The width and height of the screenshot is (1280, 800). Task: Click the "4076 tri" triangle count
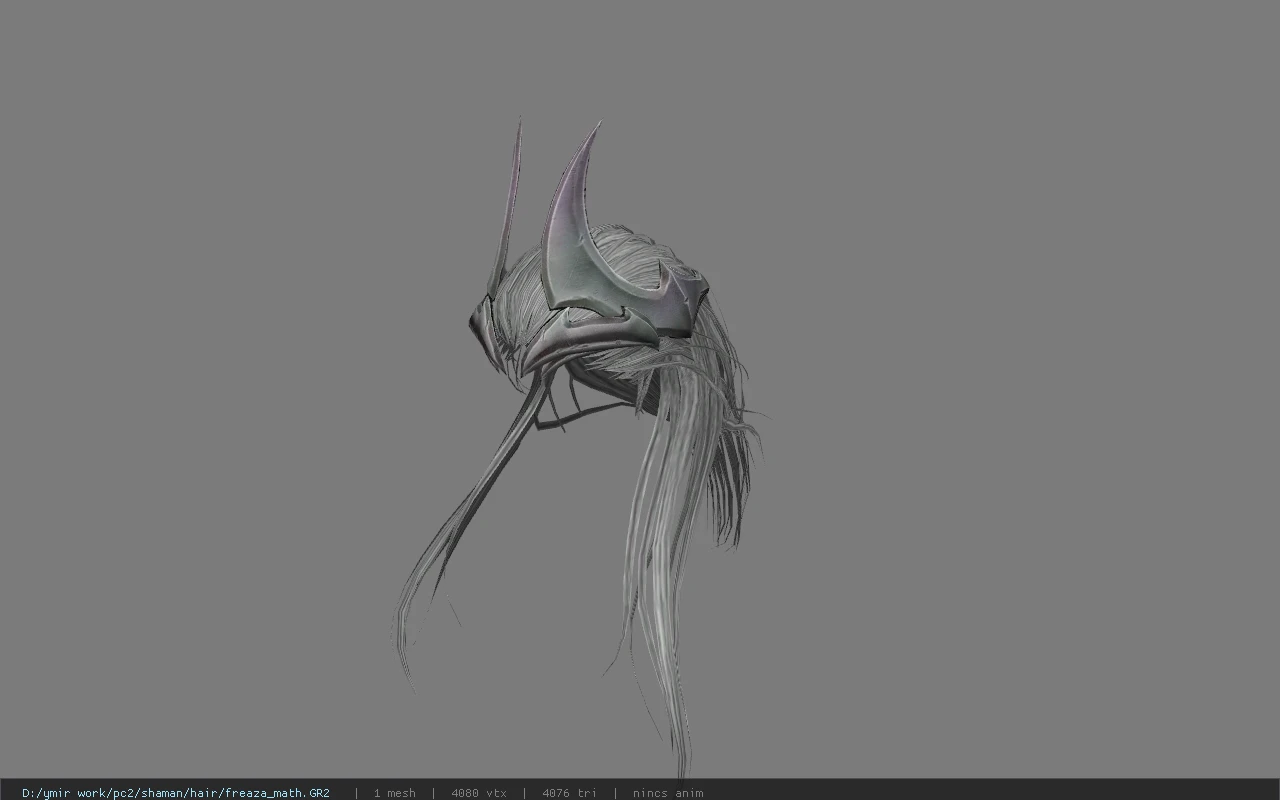[x=569, y=793]
